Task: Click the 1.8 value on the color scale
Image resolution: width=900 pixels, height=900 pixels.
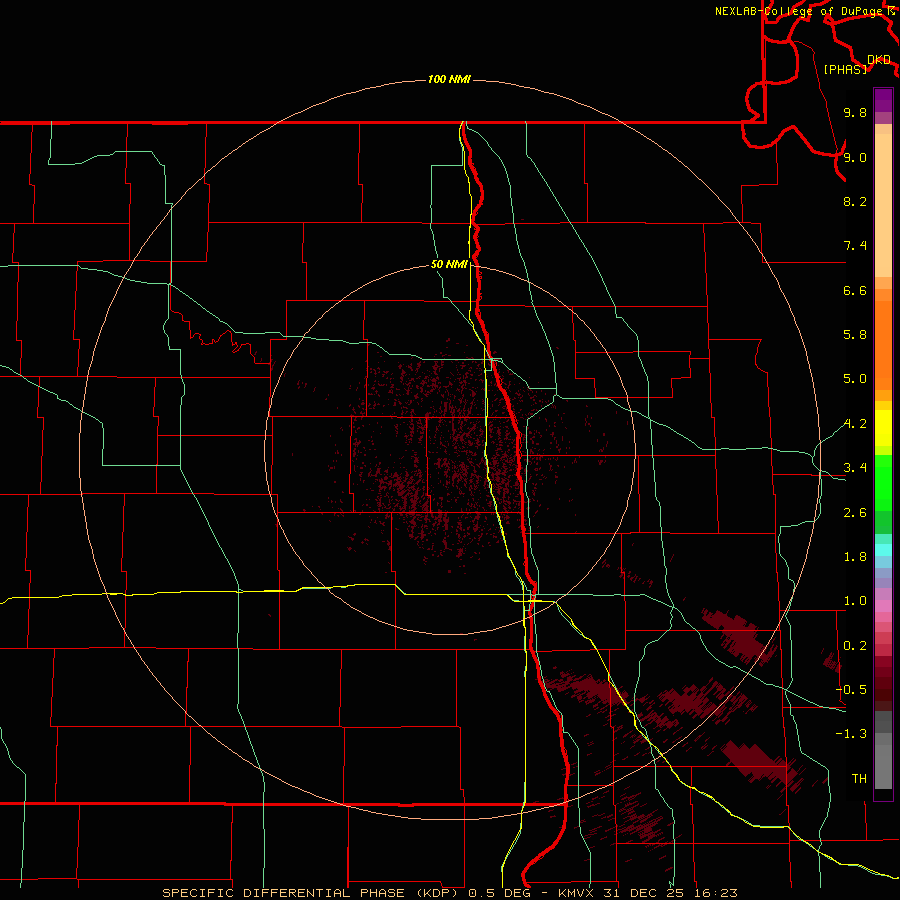Action: coord(855,557)
